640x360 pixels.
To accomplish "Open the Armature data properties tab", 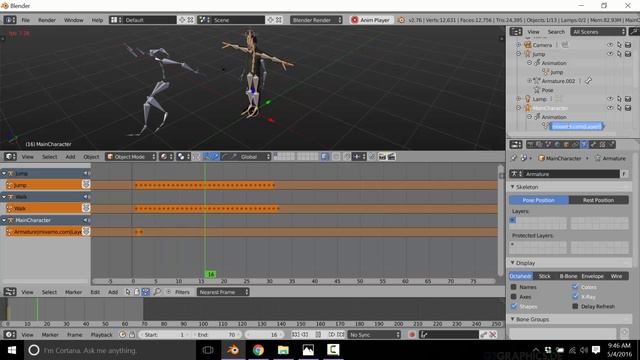I will tap(584, 144).
